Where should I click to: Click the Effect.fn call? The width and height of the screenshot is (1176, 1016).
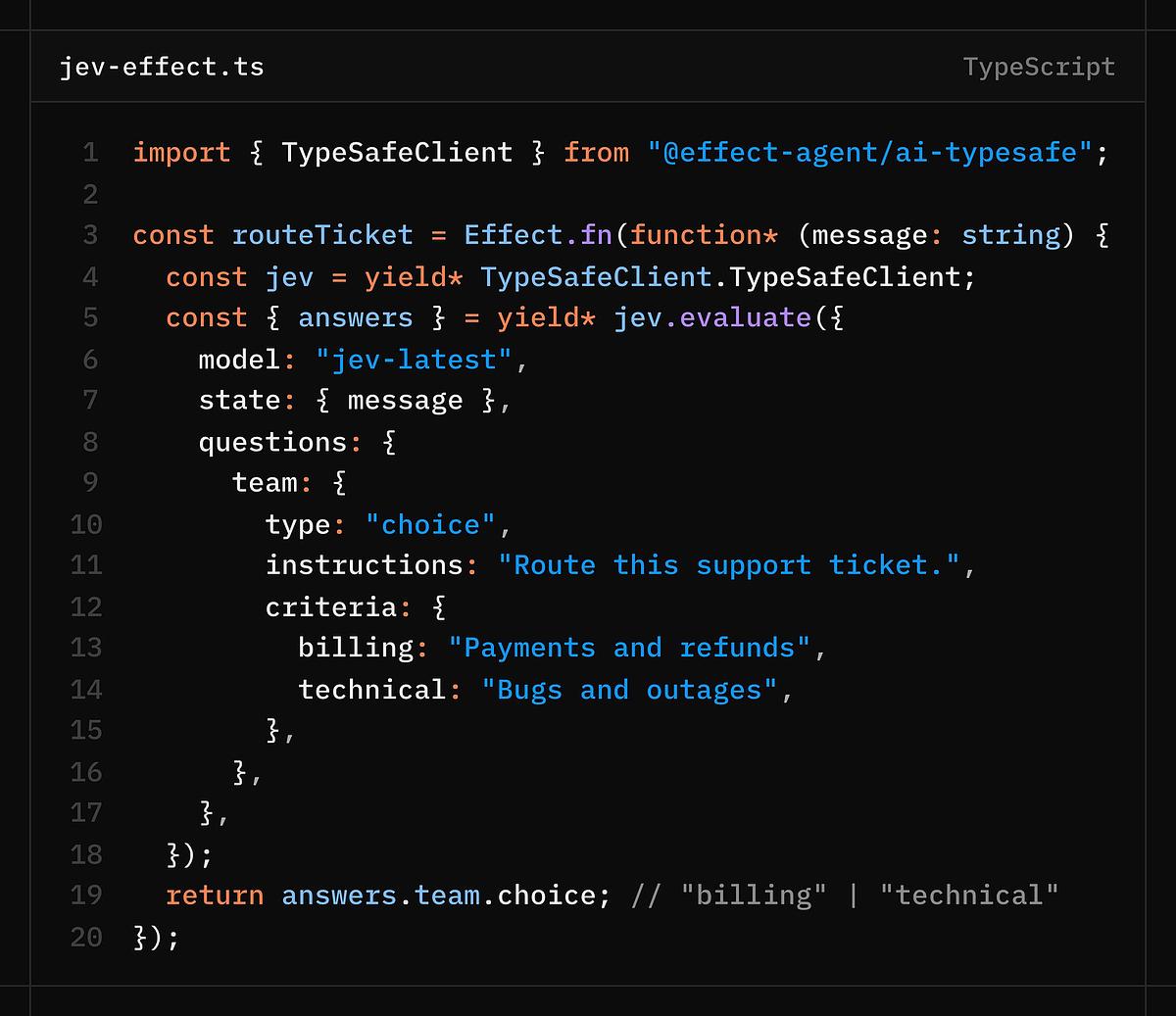pos(538,235)
